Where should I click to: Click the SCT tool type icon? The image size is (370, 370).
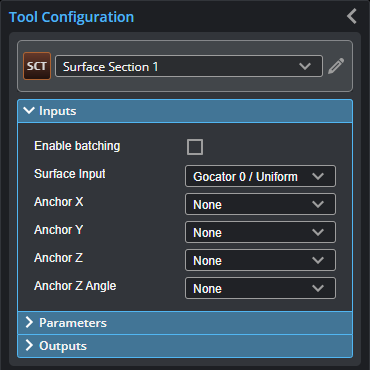tap(37, 66)
